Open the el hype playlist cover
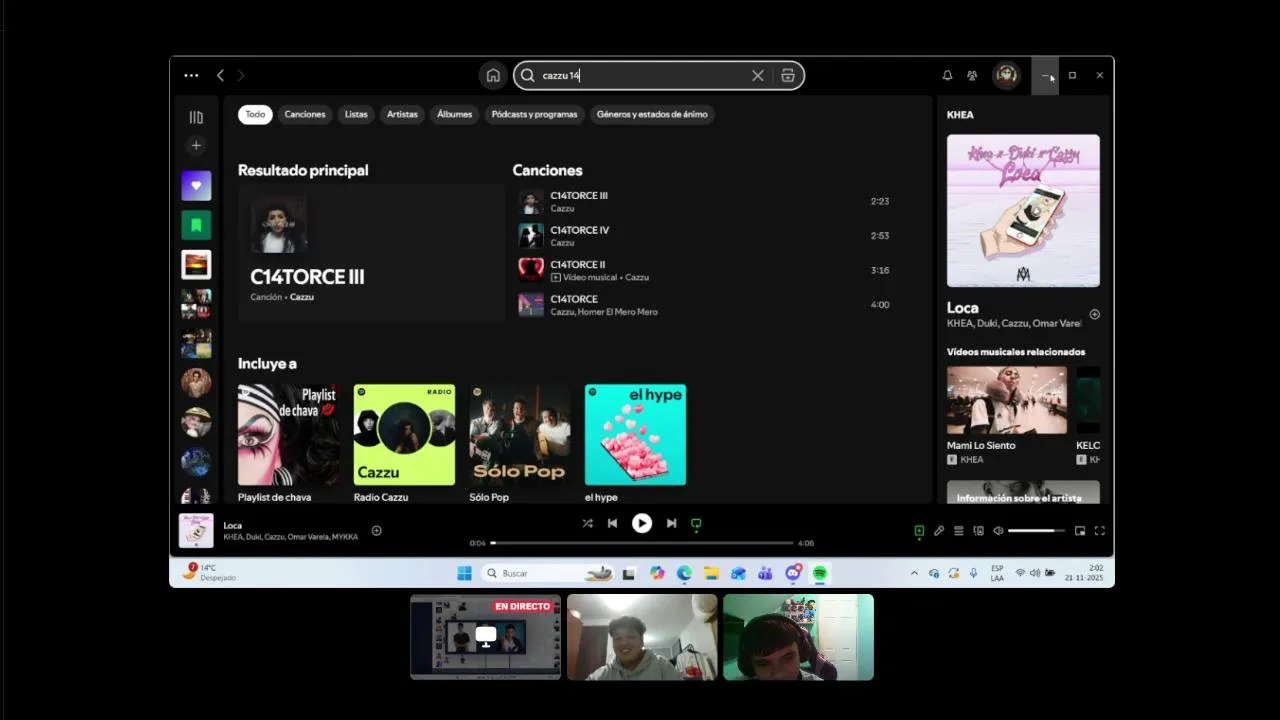Screen dimensions: 1280x720 pyautogui.click(x=636, y=435)
